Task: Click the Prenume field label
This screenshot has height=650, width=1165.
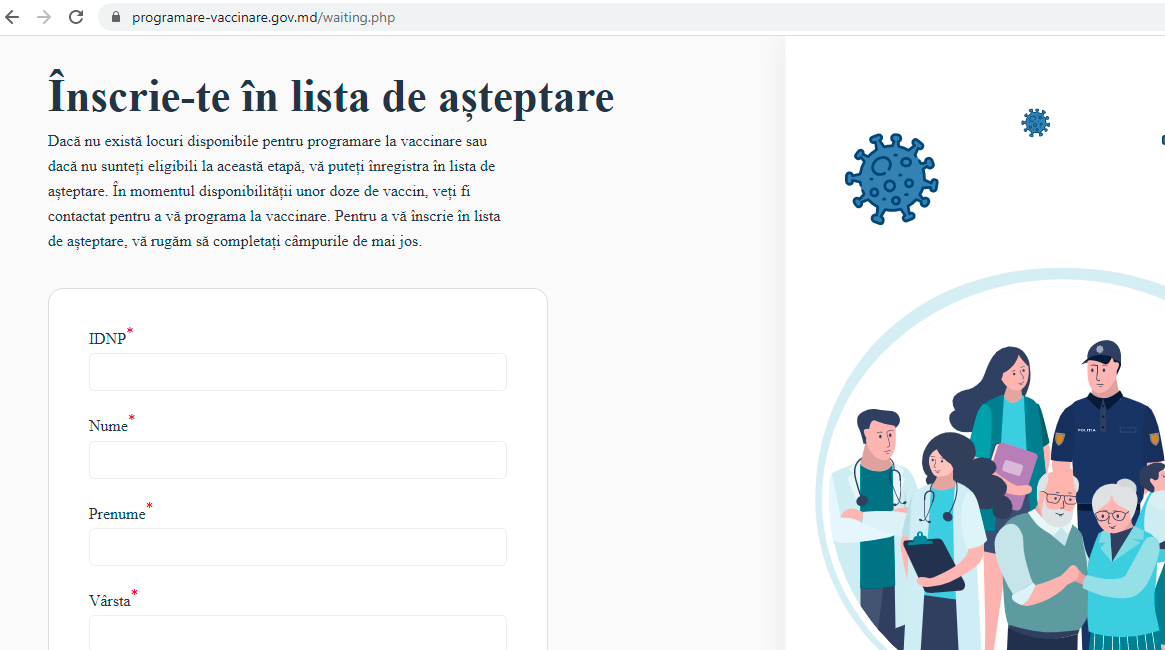Action: [x=117, y=514]
